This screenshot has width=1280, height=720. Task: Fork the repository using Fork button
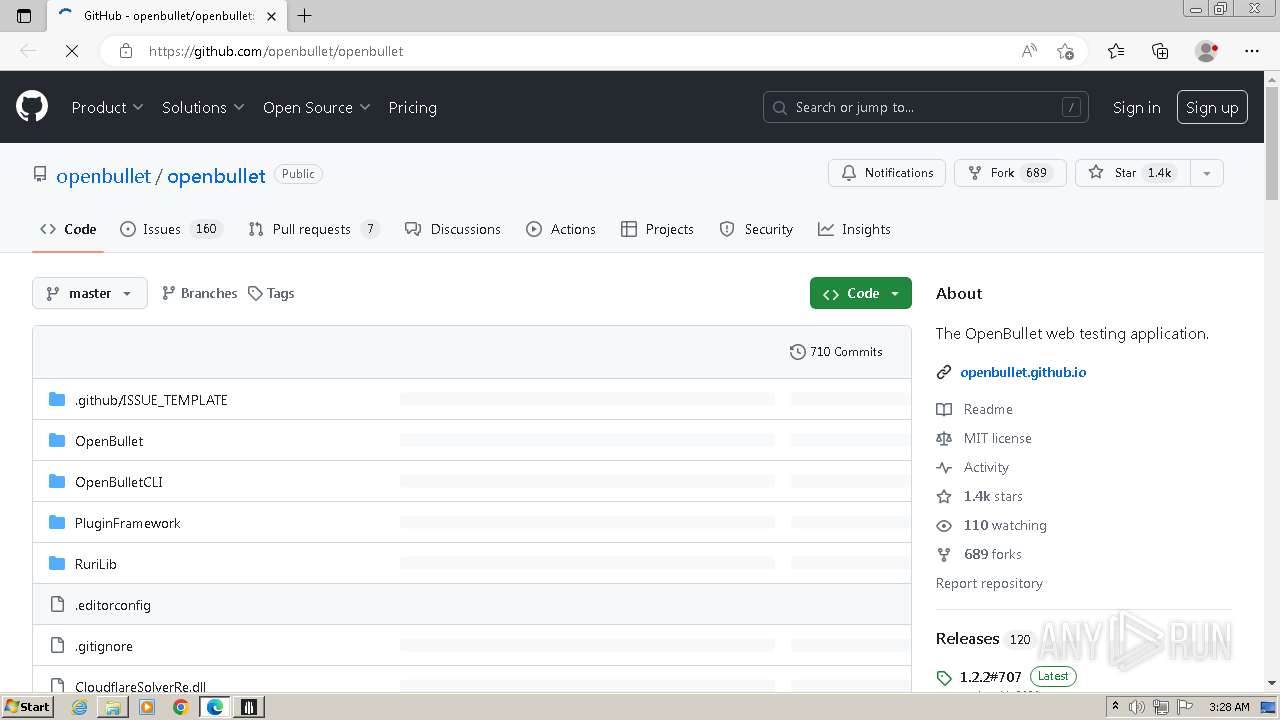(x=1010, y=173)
